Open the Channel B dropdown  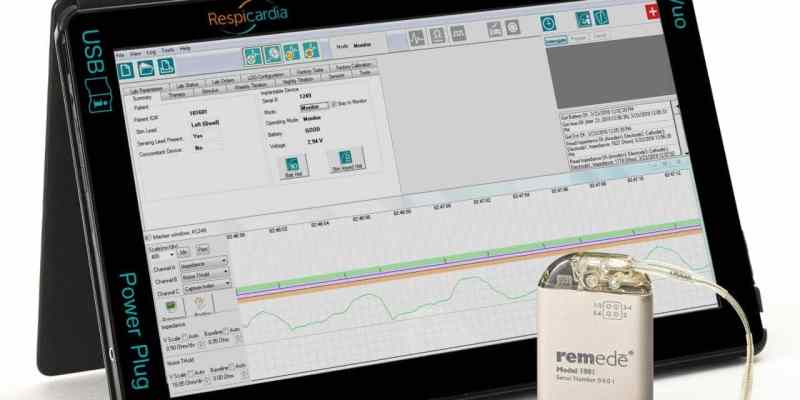coord(206,274)
